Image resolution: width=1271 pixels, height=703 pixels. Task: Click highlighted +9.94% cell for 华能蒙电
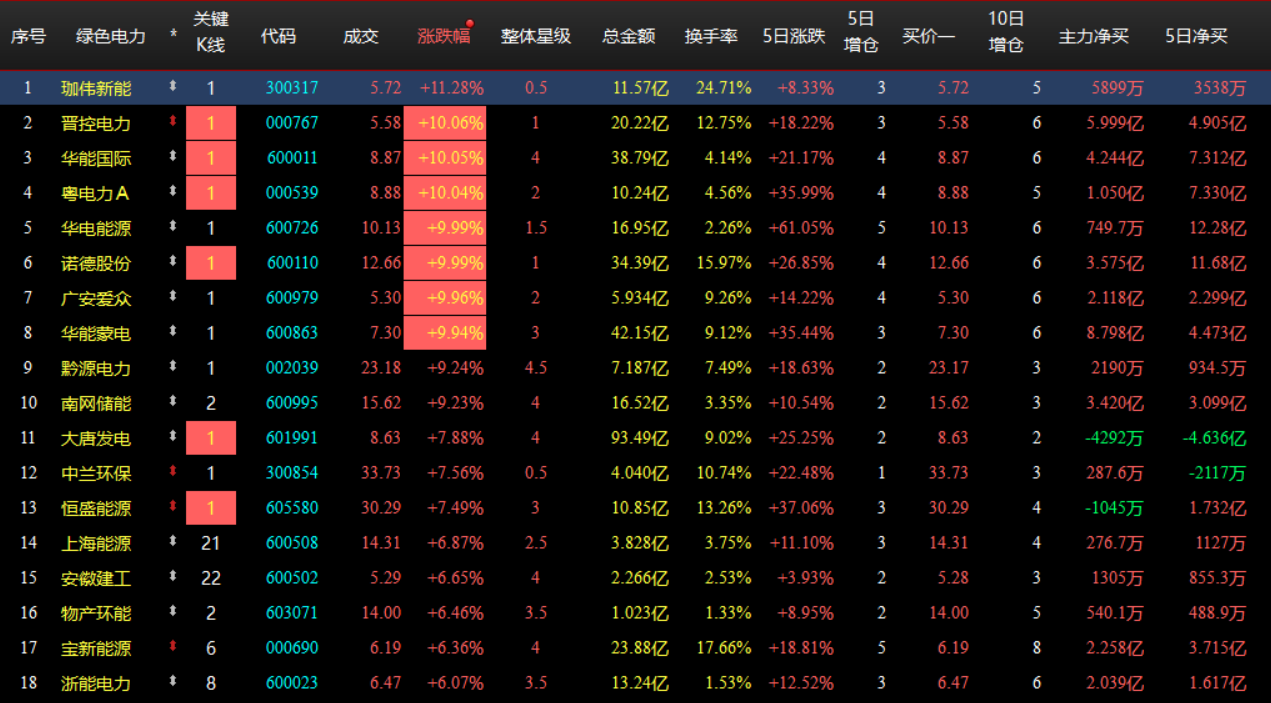[x=445, y=333]
